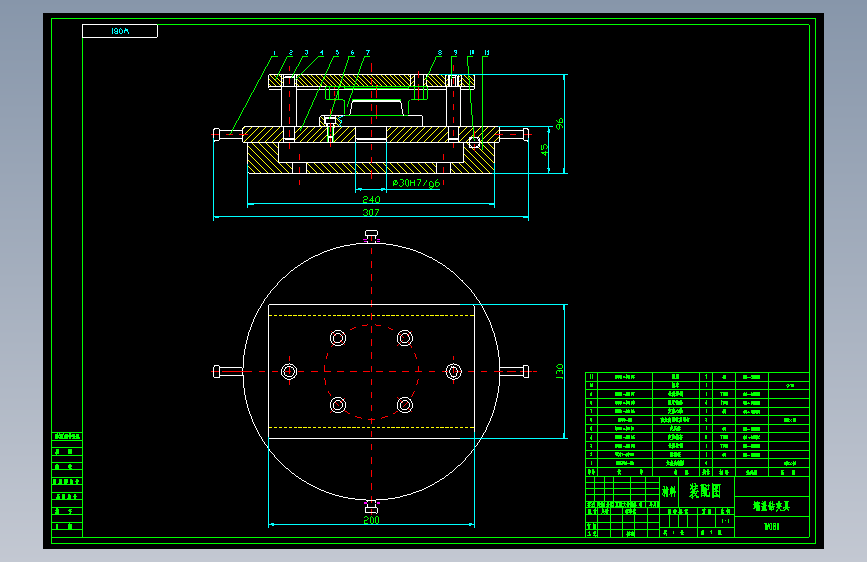Click the far-left bolt hole on centerline
867x562 pixels.
pos(289,371)
